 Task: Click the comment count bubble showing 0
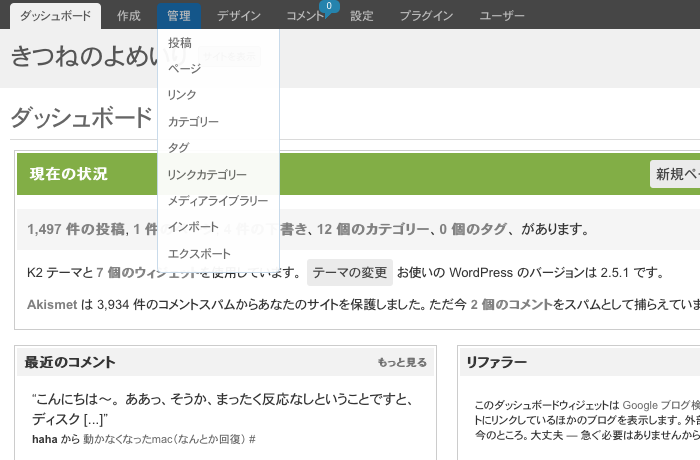pyautogui.click(x=327, y=7)
